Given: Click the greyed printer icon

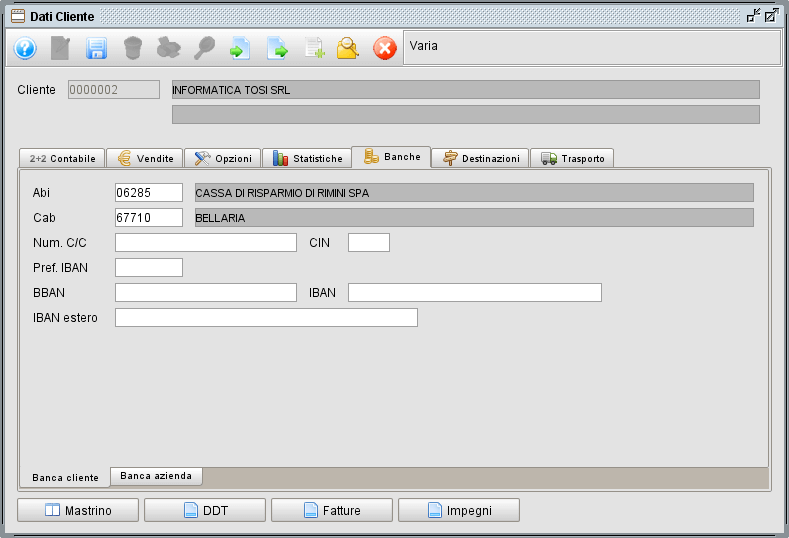Looking at the screenshot, I should point(169,48).
